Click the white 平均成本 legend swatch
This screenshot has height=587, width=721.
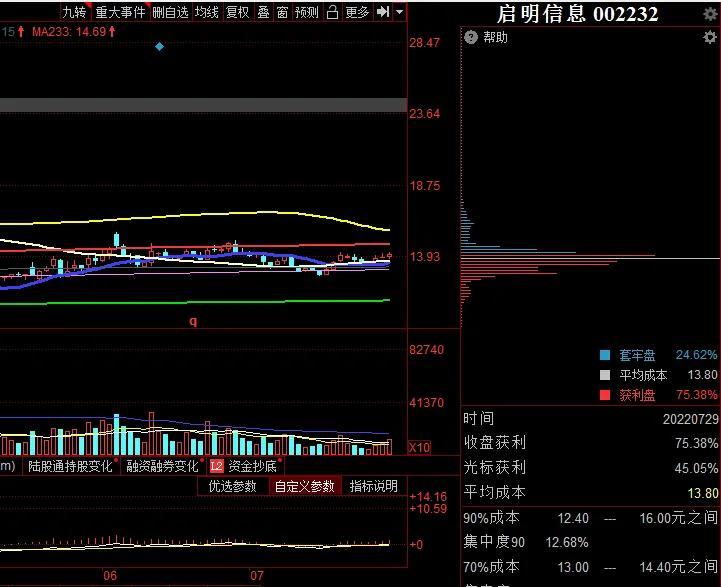605,375
